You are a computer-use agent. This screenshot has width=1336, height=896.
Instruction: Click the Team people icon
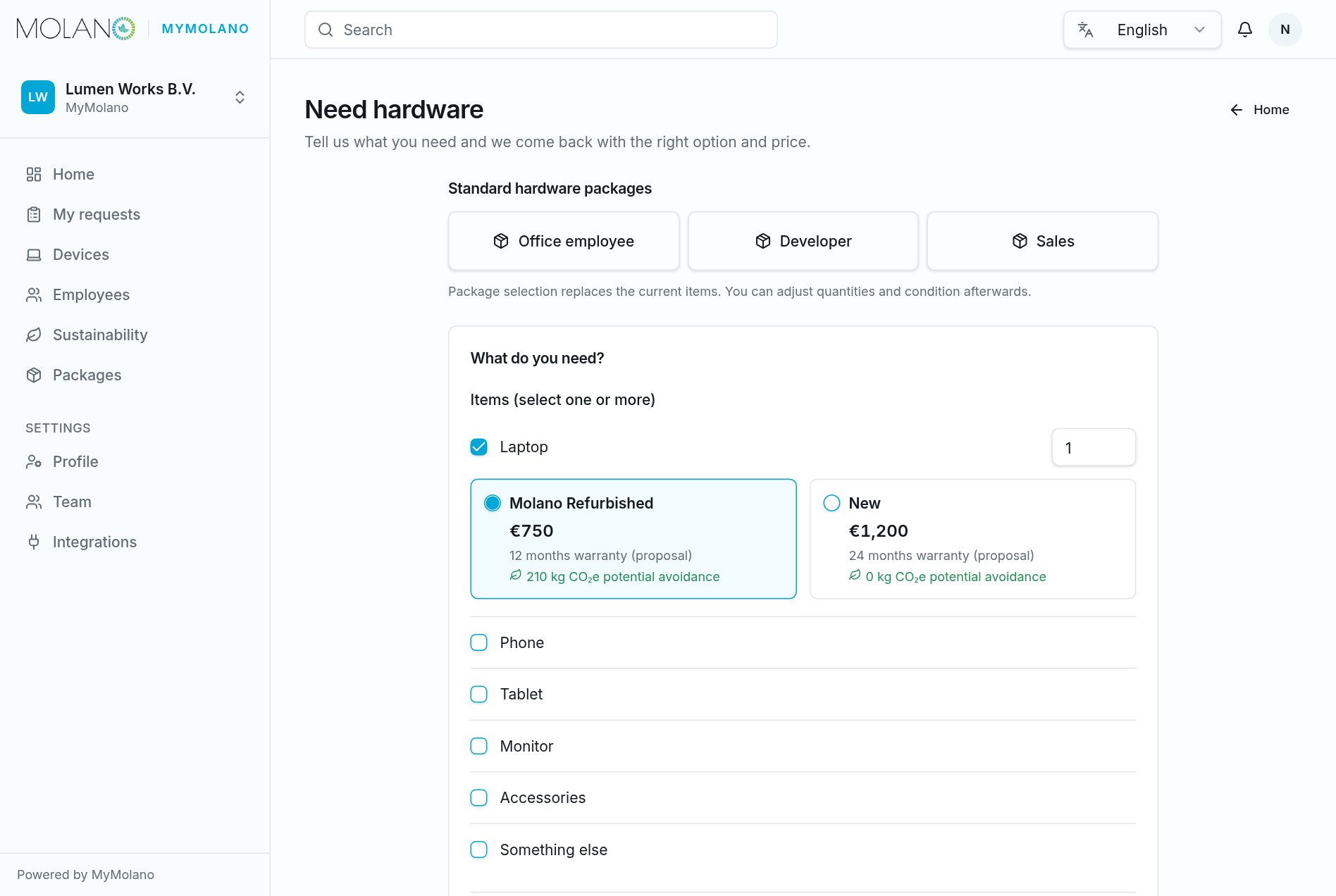pos(34,502)
